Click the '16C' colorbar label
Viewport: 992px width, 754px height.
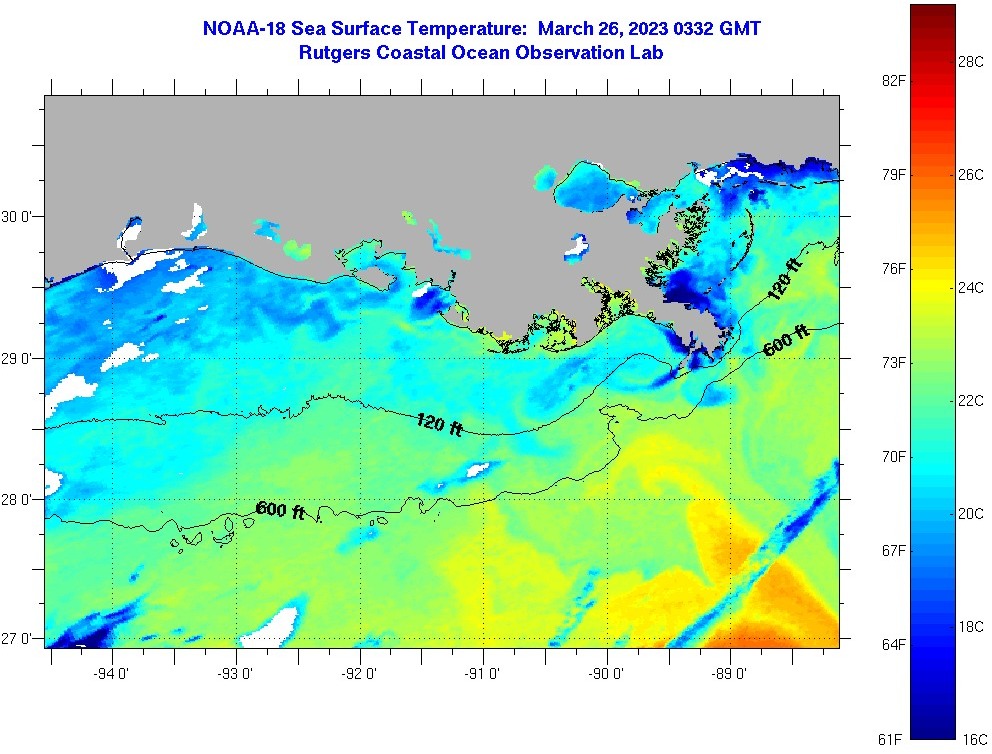[x=974, y=739]
